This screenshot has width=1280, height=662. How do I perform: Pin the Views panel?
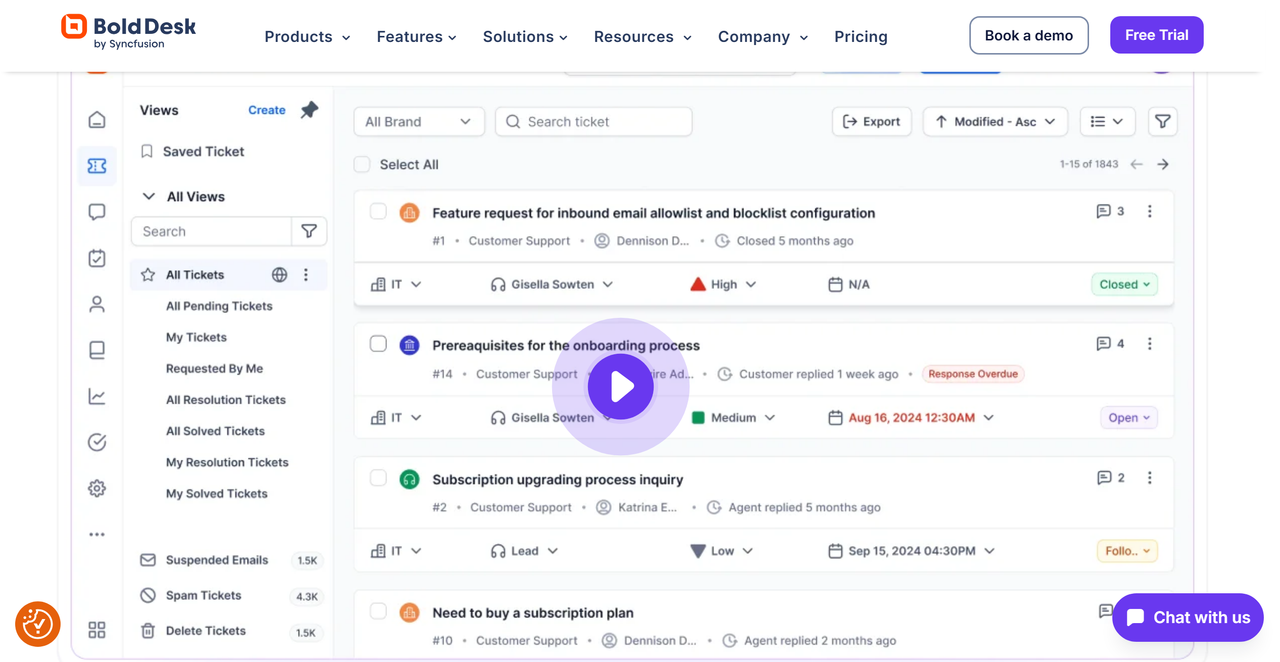point(309,110)
